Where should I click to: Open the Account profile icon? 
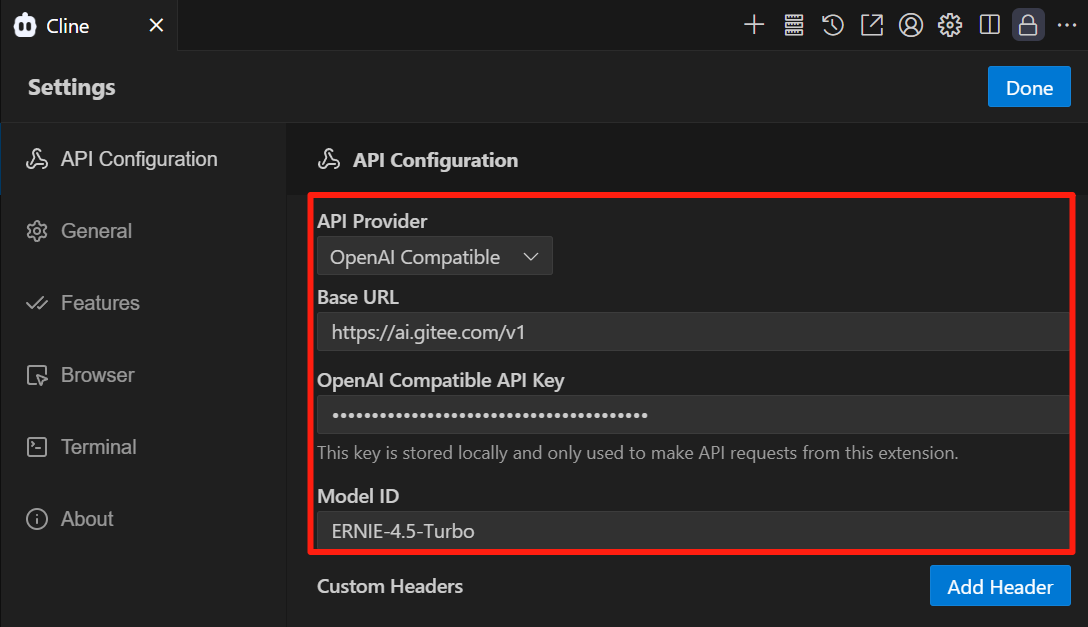[x=911, y=26]
